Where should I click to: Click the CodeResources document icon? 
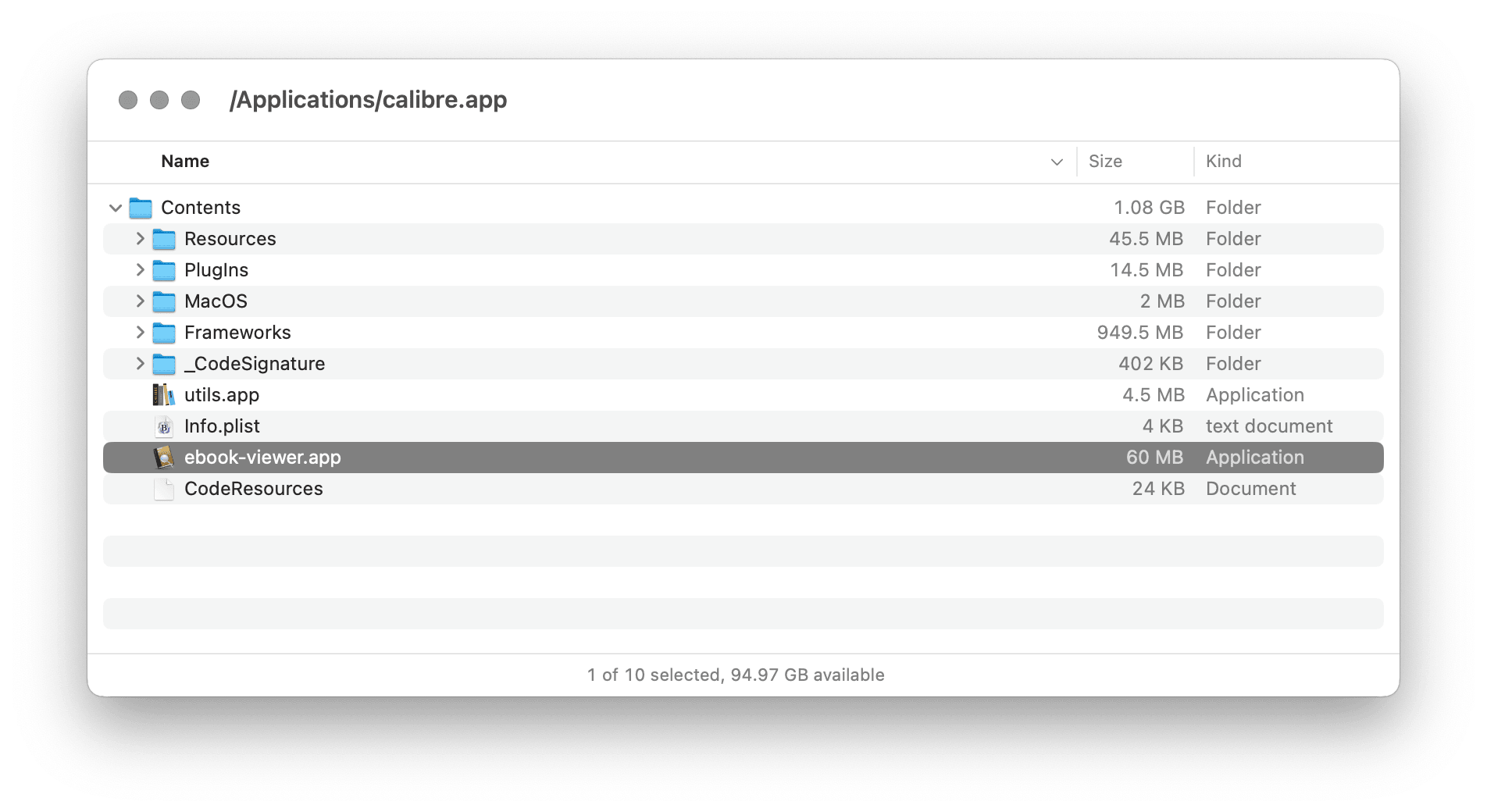tap(164, 489)
